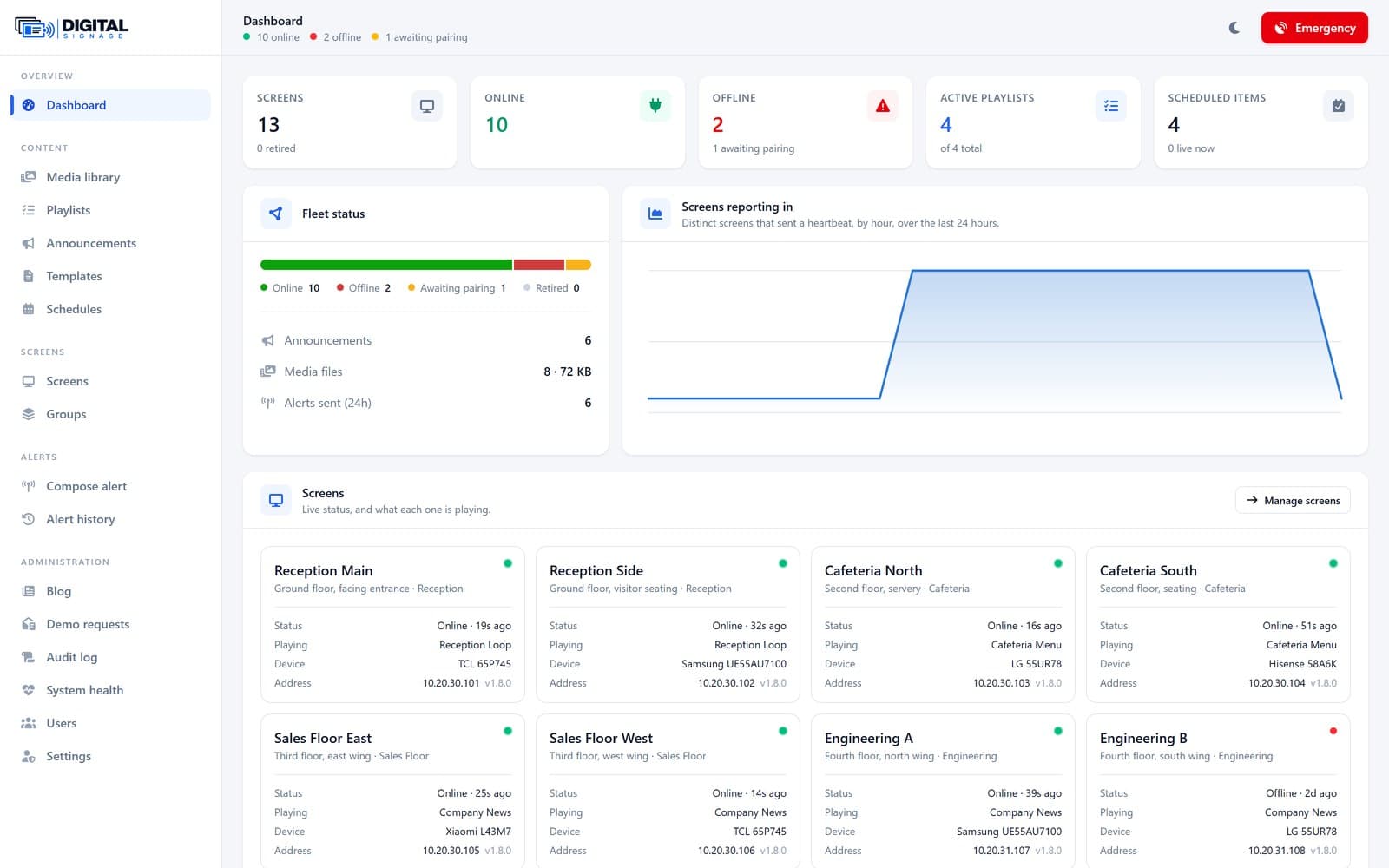Open the Reception Side screen card
Image resolution: width=1389 pixels, height=868 pixels.
668,624
